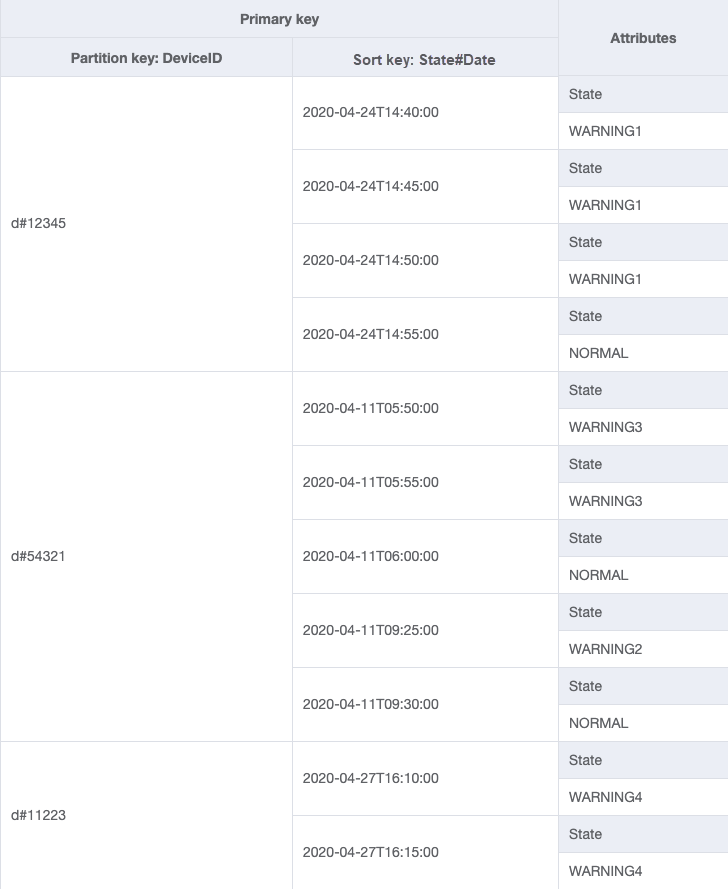
Task: Click NORMAL state for 2020-04-24T14:55:00 row
Action: pos(598,353)
